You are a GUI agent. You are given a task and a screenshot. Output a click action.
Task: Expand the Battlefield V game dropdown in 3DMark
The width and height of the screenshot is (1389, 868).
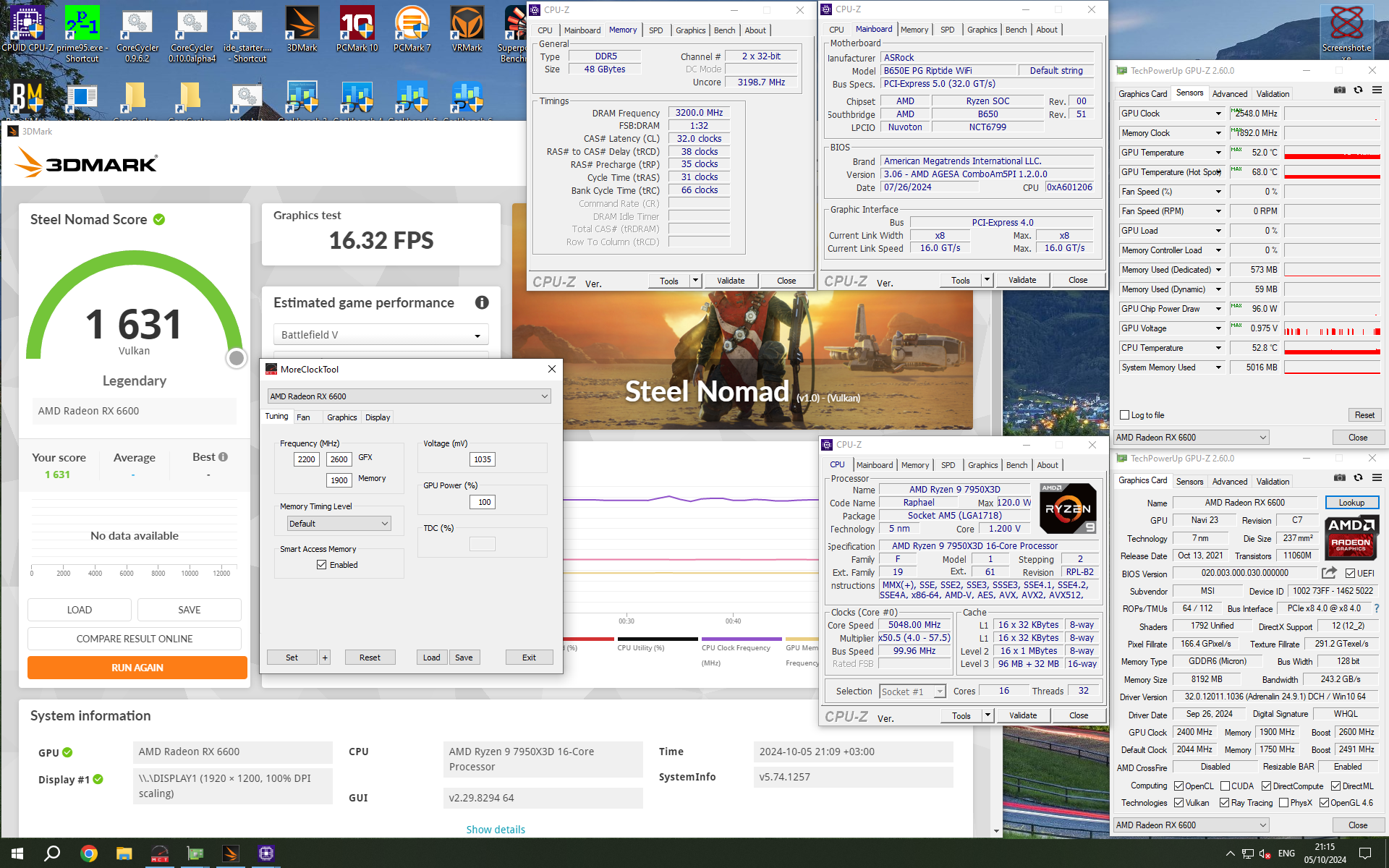pyautogui.click(x=381, y=335)
